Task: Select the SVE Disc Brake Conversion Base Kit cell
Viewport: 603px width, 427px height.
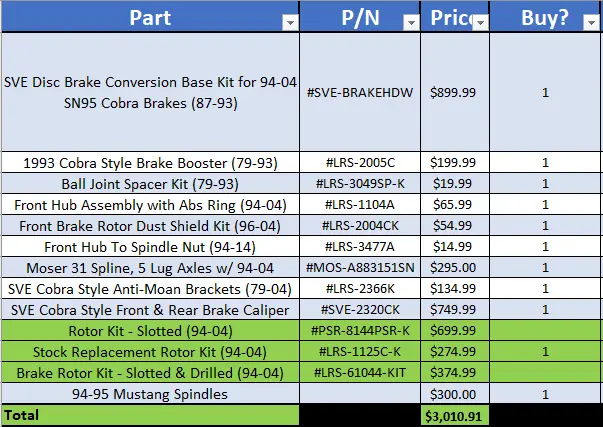Action: [x=150, y=92]
